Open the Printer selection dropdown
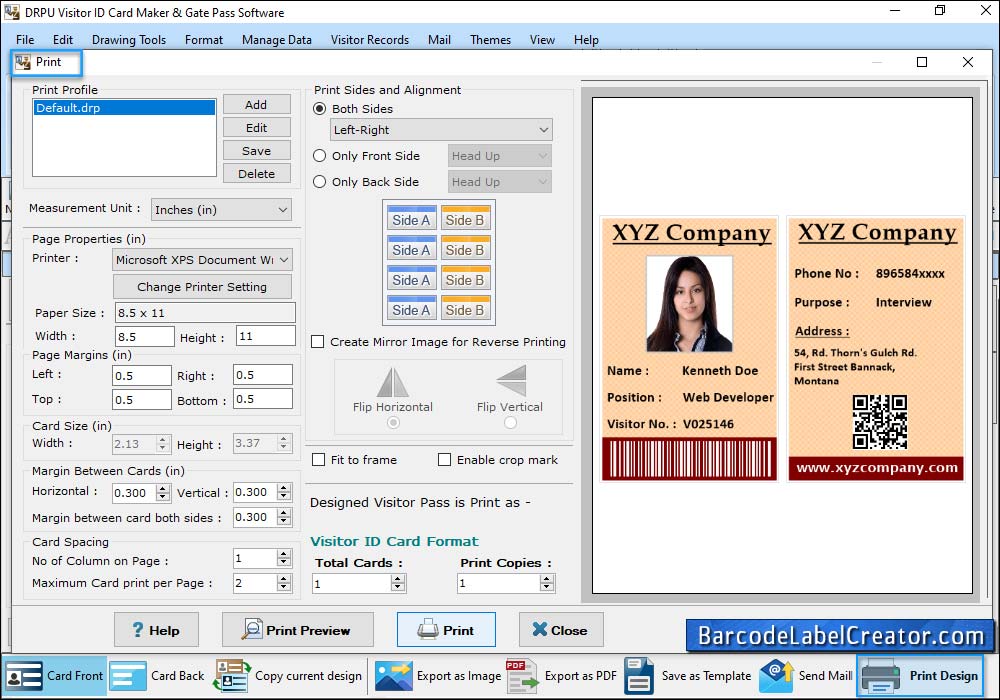Screen dimensions: 1000x700 click(x=202, y=259)
